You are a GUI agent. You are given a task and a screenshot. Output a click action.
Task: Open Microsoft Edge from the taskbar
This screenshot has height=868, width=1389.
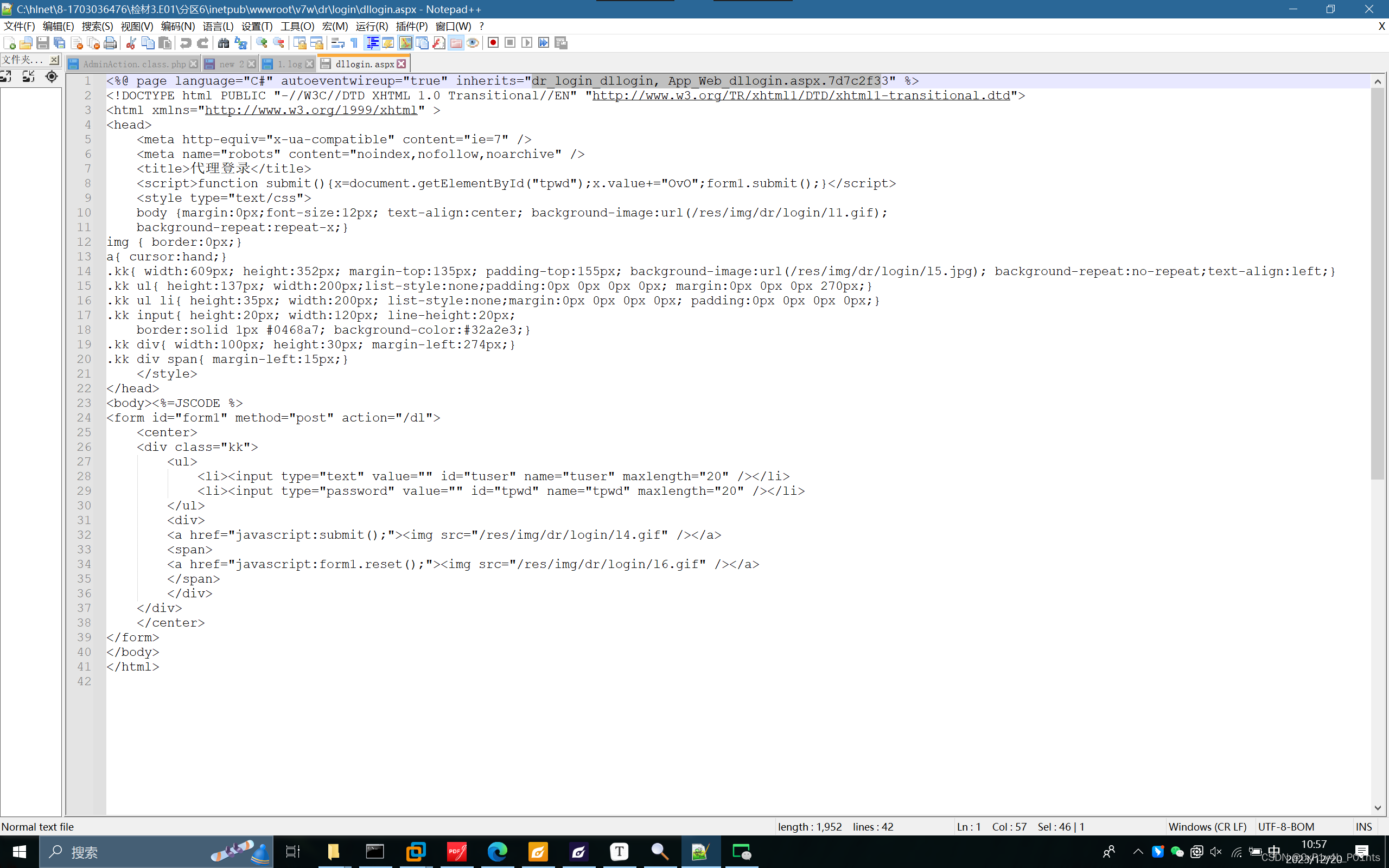497,852
